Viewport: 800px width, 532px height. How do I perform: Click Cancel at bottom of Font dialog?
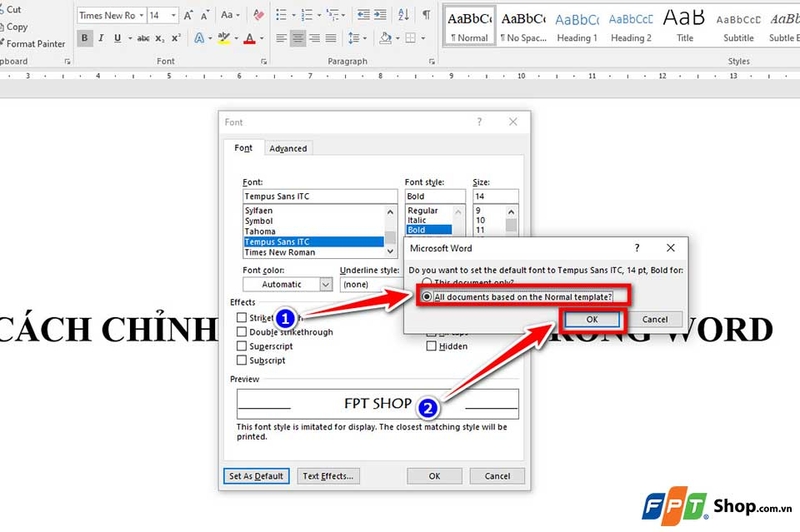497,476
